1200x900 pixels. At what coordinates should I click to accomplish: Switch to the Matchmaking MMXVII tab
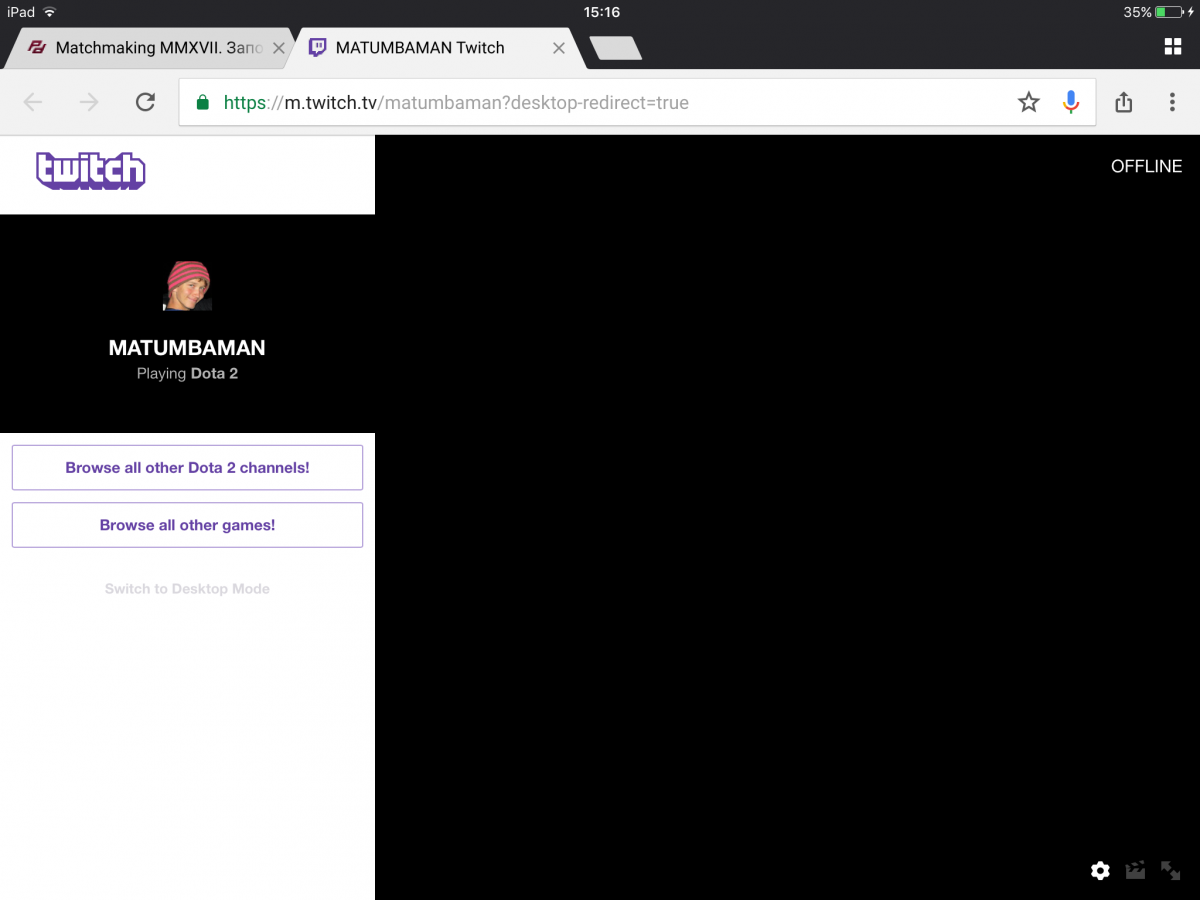[x=150, y=48]
